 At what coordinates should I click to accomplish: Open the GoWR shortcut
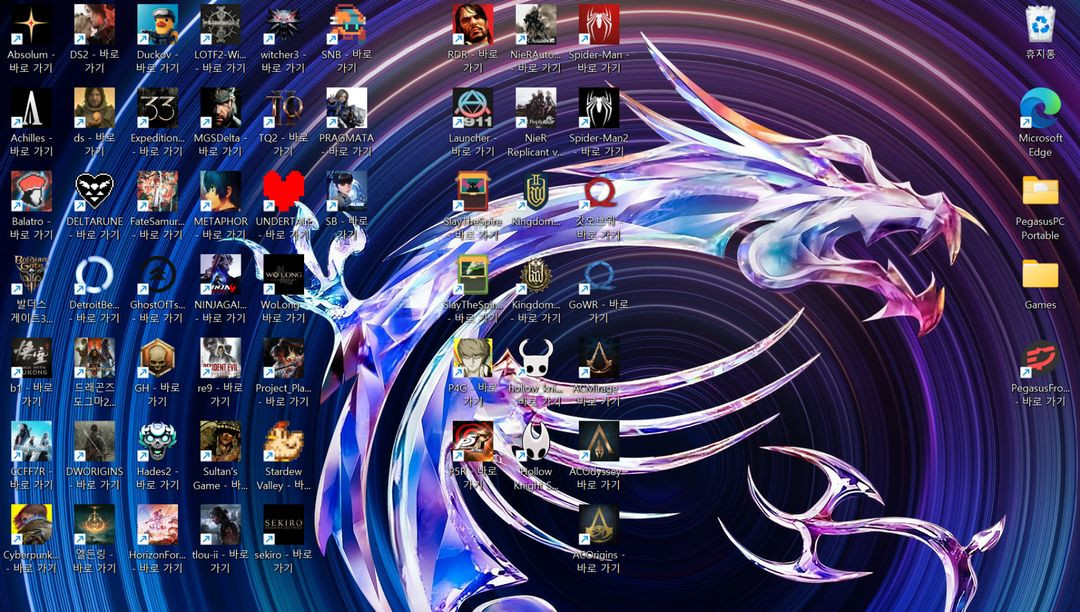599,275
